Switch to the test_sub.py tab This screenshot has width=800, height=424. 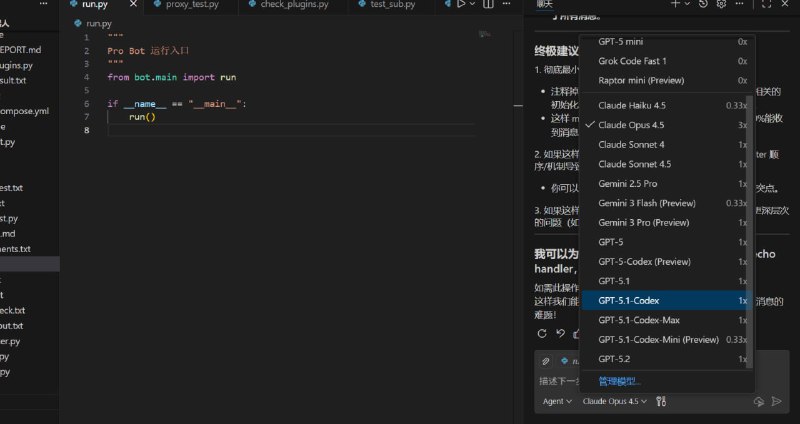coord(392,5)
